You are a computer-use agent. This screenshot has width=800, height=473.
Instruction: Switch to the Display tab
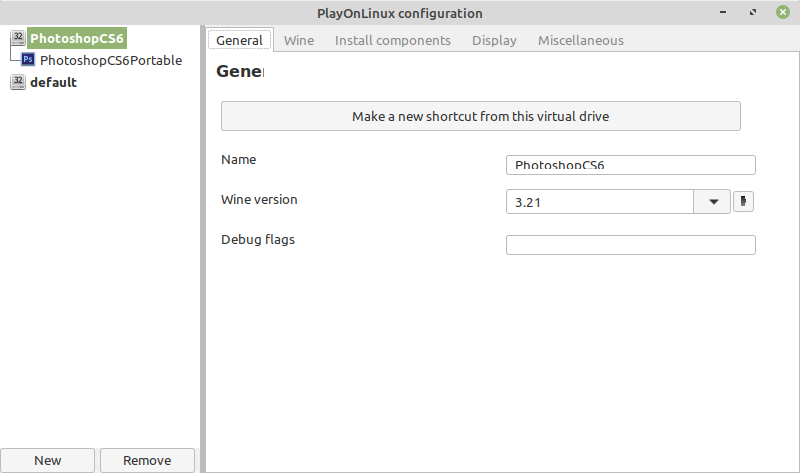494,40
